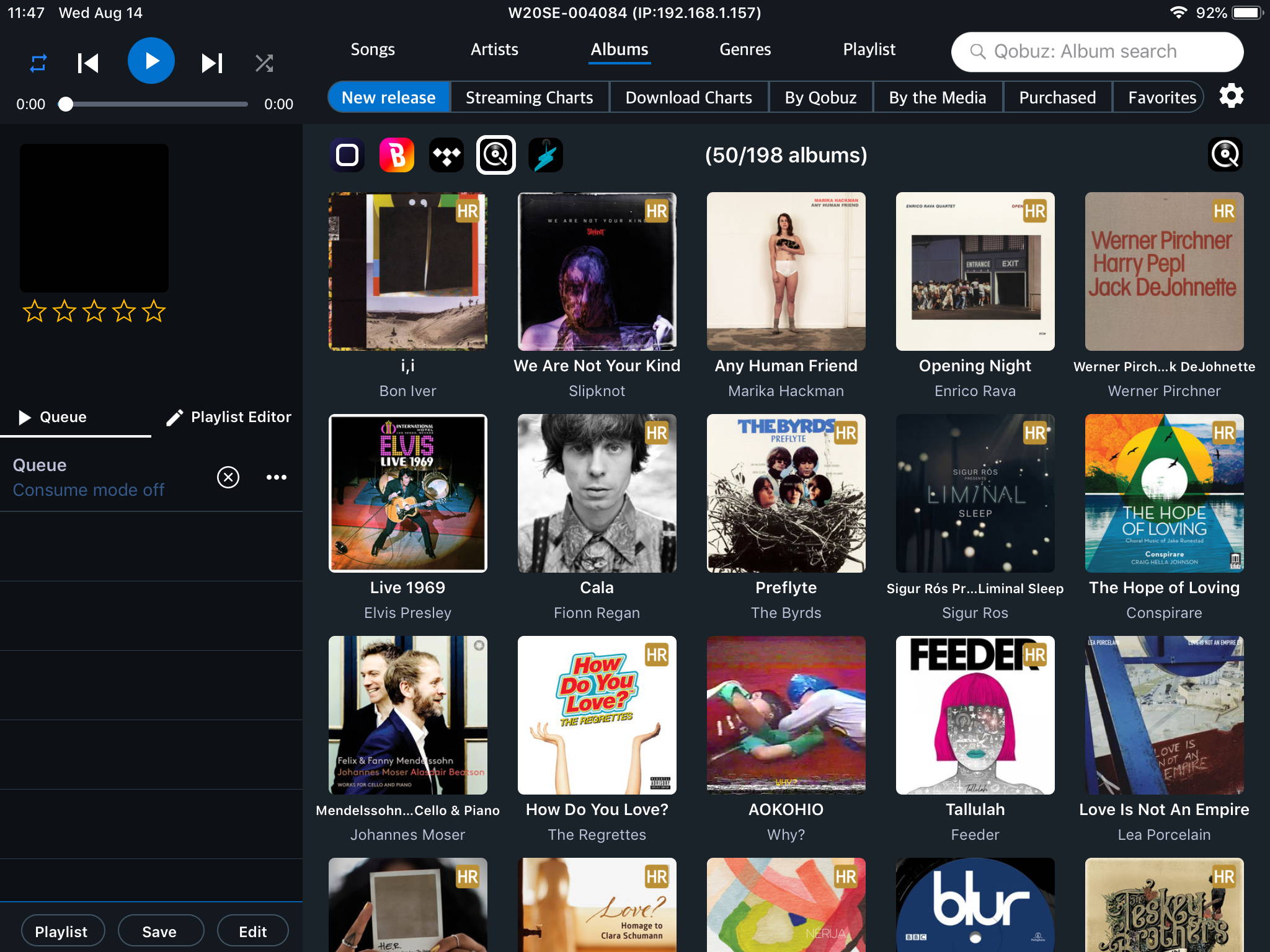1270x952 pixels.
Task: Open Cala album by Fionn Regan
Action: [x=597, y=493]
